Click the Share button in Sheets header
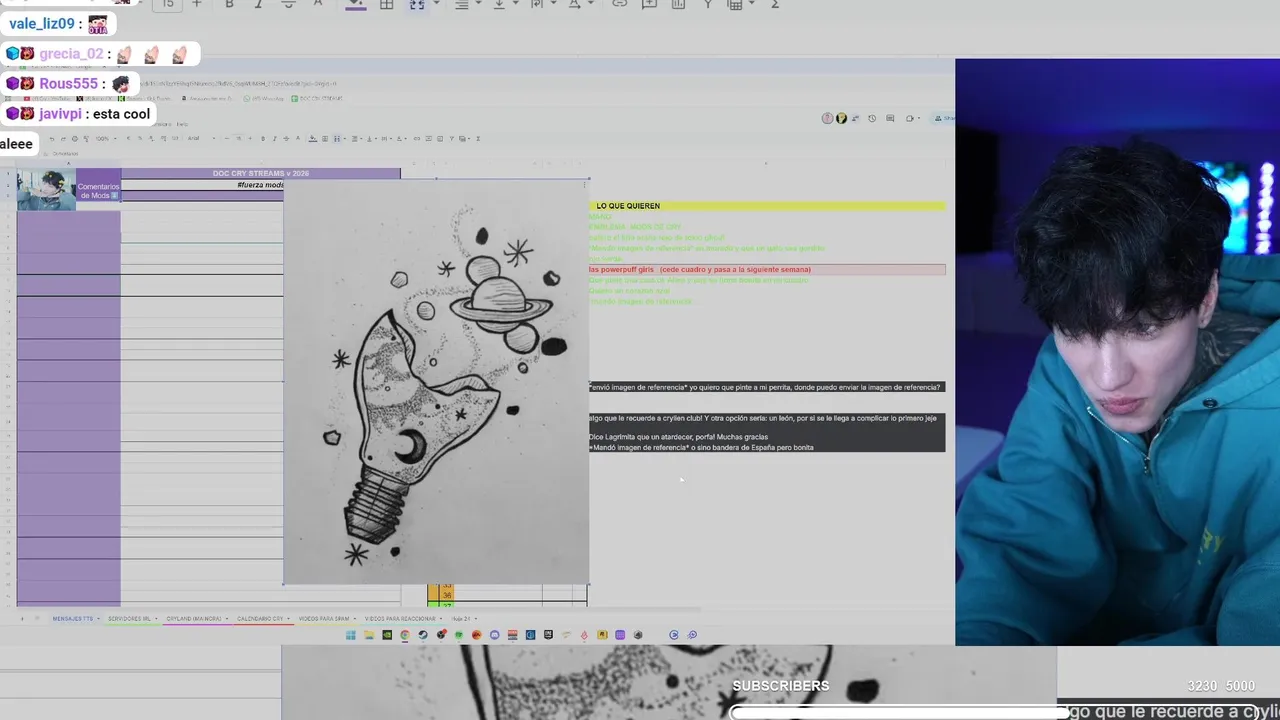This screenshot has width=1280, height=720. [x=944, y=118]
